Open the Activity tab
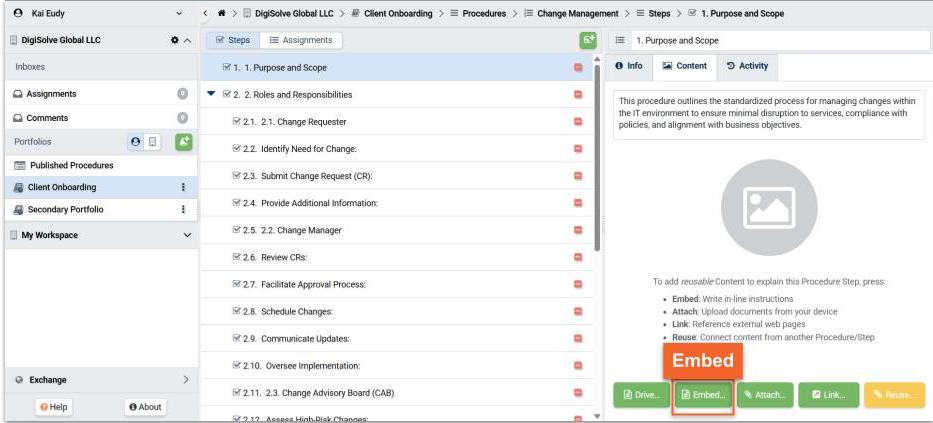 click(x=746, y=66)
